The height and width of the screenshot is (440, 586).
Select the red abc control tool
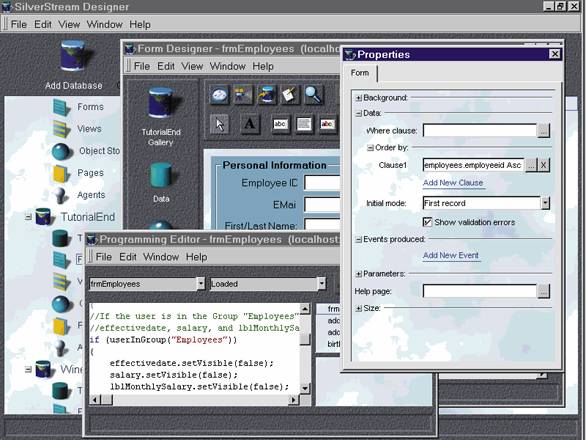click(327, 124)
